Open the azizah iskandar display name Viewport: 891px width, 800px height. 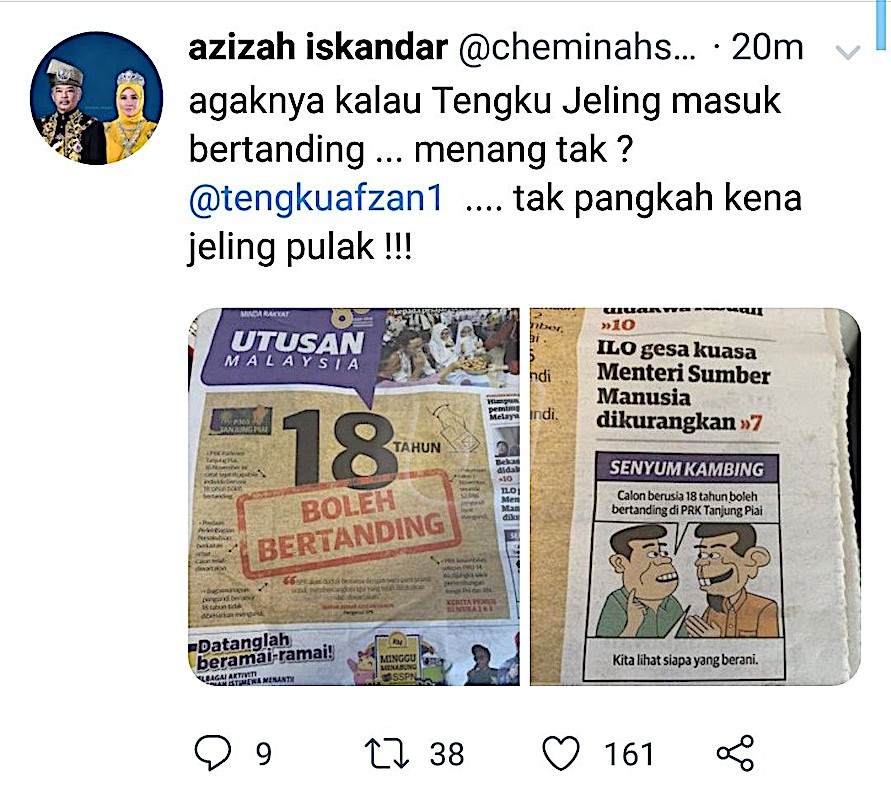pyautogui.click(x=318, y=47)
